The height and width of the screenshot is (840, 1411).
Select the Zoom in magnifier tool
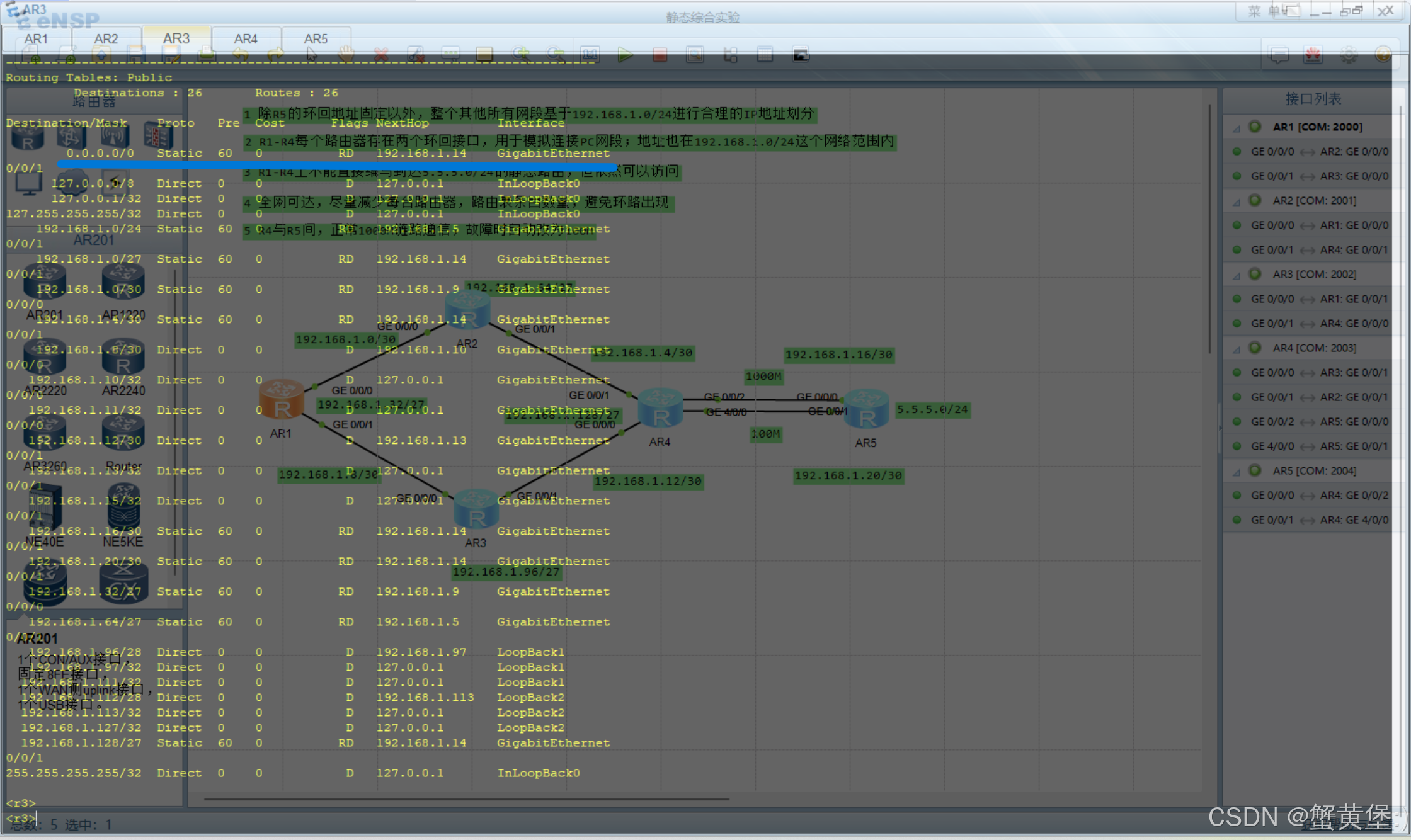point(522,55)
